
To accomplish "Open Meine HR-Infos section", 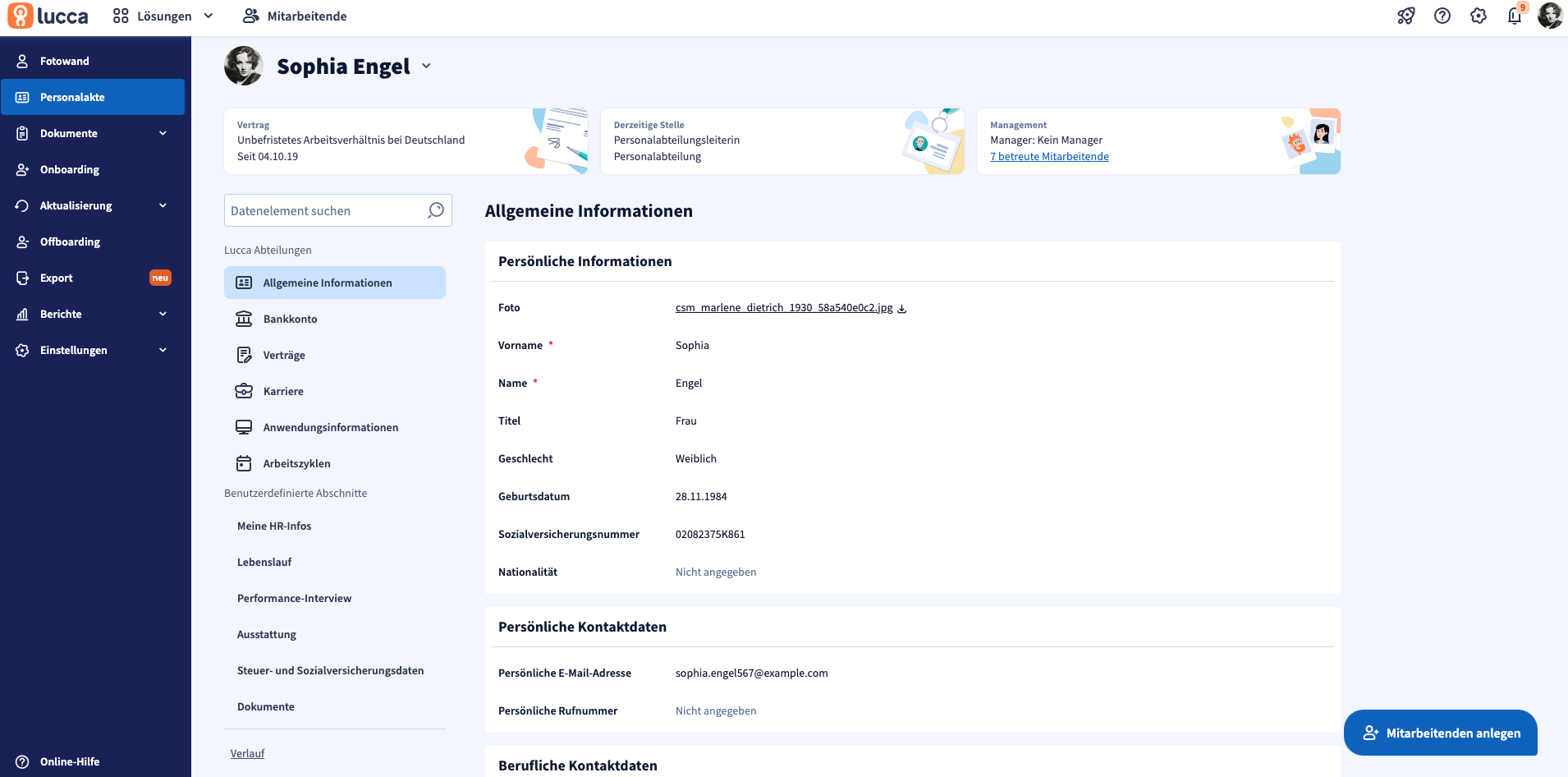I will 335,526.
